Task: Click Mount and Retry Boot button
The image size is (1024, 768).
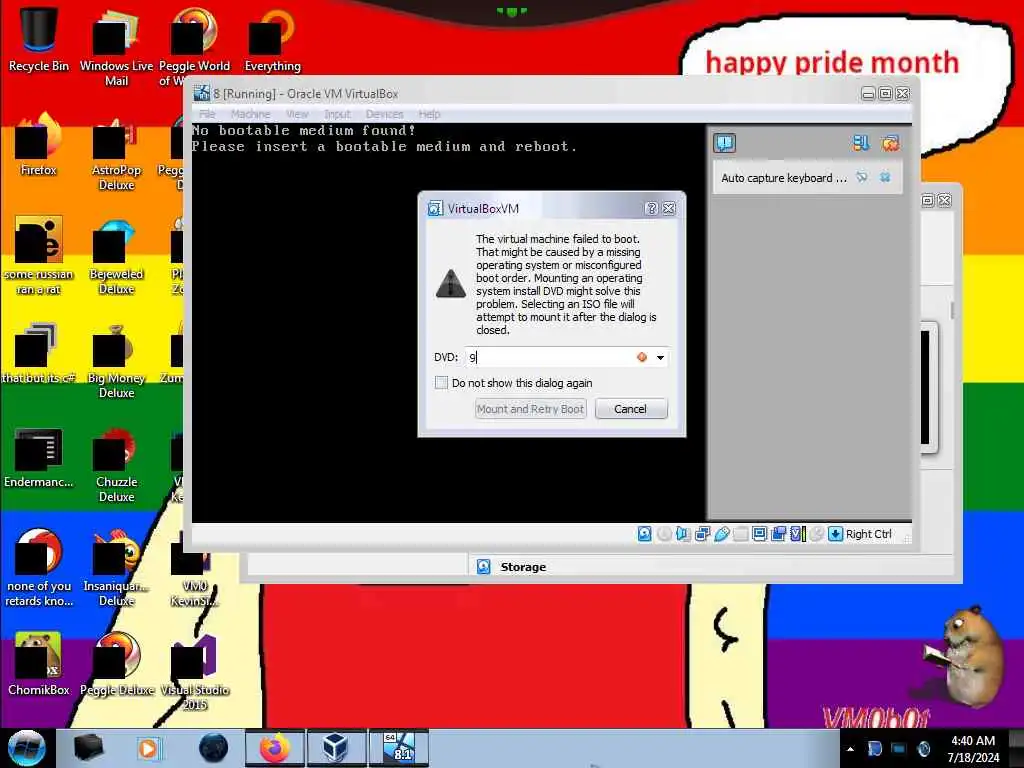Action: point(530,409)
